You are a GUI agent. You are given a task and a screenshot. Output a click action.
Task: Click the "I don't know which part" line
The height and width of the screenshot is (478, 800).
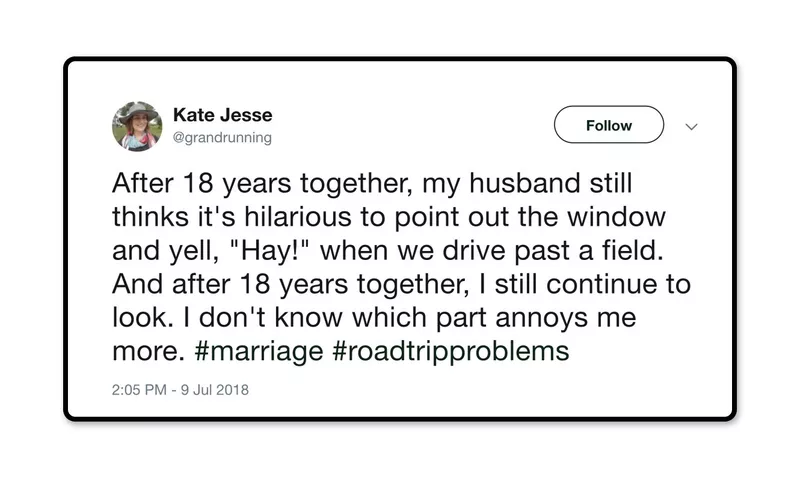pos(374,318)
